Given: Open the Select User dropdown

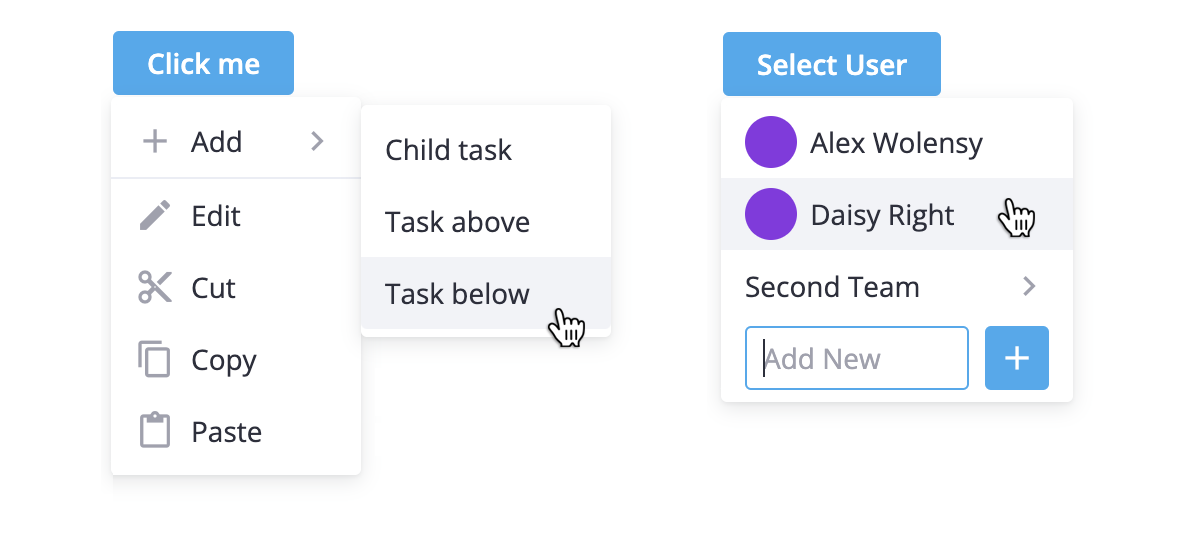Looking at the screenshot, I should (x=832, y=64).
